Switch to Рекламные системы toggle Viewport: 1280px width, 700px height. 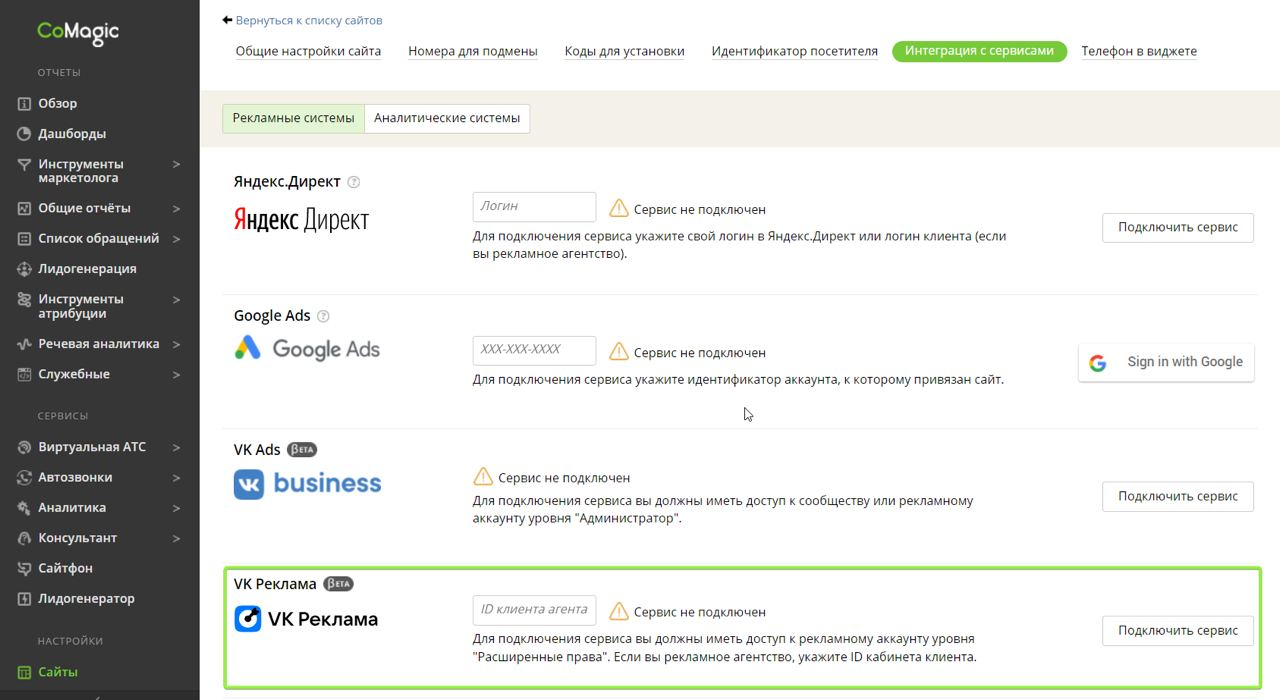293,118
